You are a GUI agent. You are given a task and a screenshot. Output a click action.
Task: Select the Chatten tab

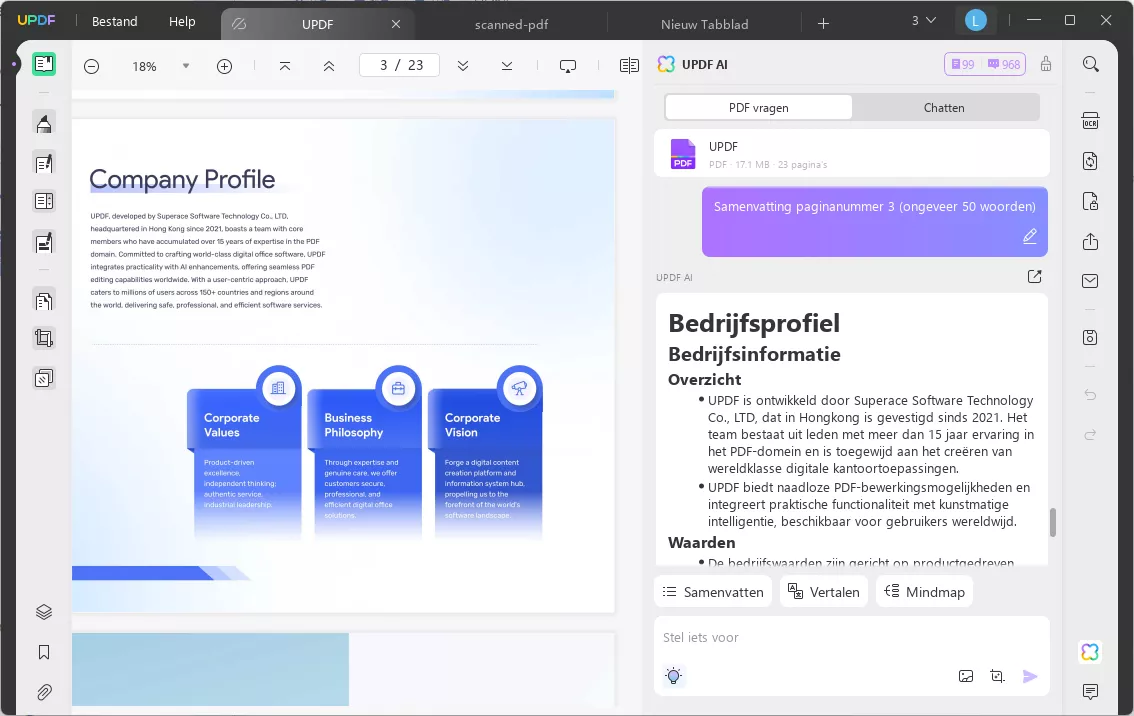click(944, 108)
